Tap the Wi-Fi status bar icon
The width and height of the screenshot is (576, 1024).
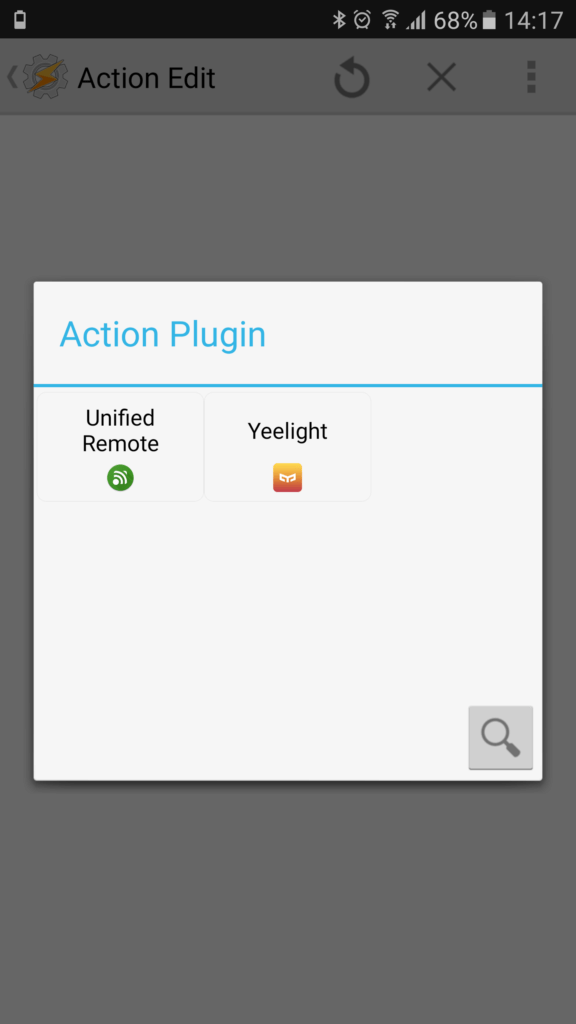click(x=391, y=20)
